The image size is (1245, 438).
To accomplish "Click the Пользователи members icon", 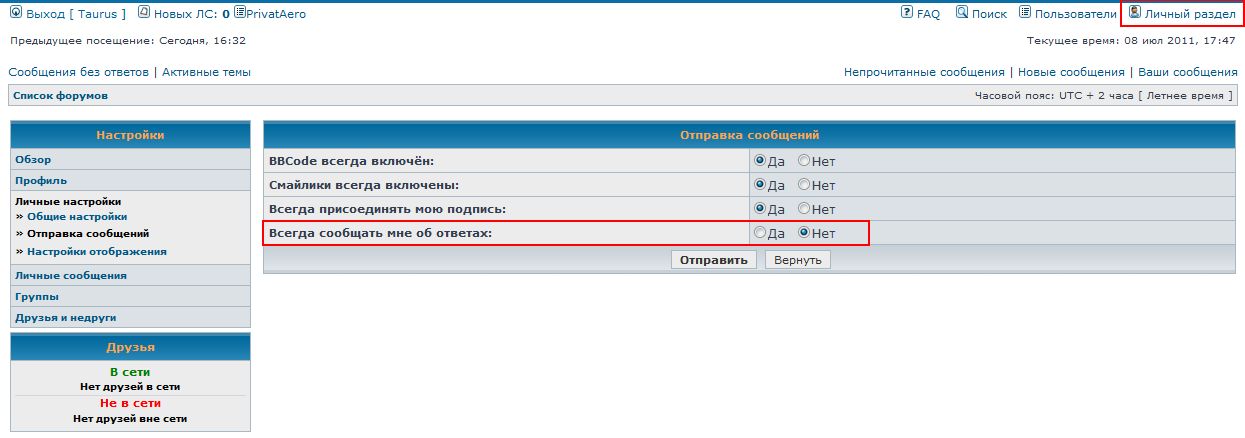I will (x=1025, y=13).
